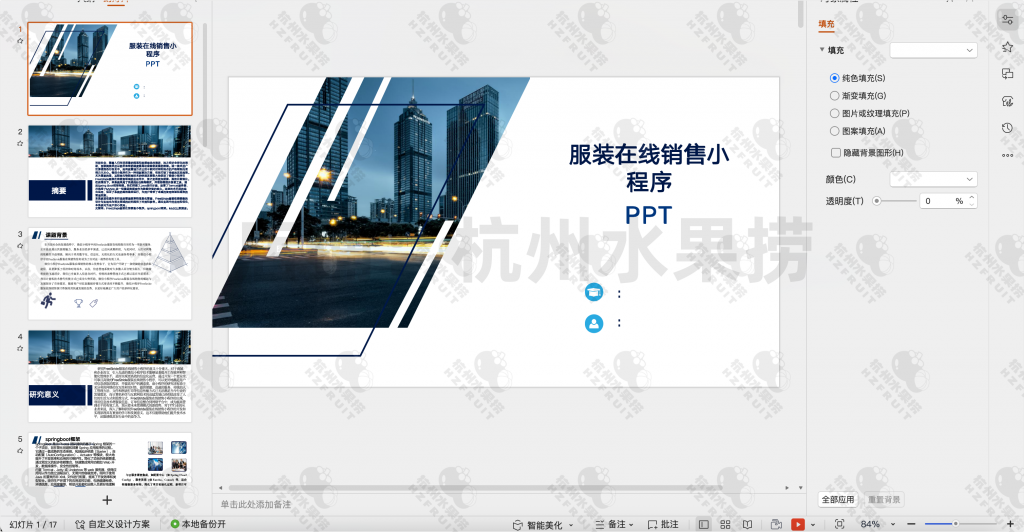The width and height of the screenshot is (1024, 532).
Task: Click the red slideshow play button
Action: tap(797, 524)
